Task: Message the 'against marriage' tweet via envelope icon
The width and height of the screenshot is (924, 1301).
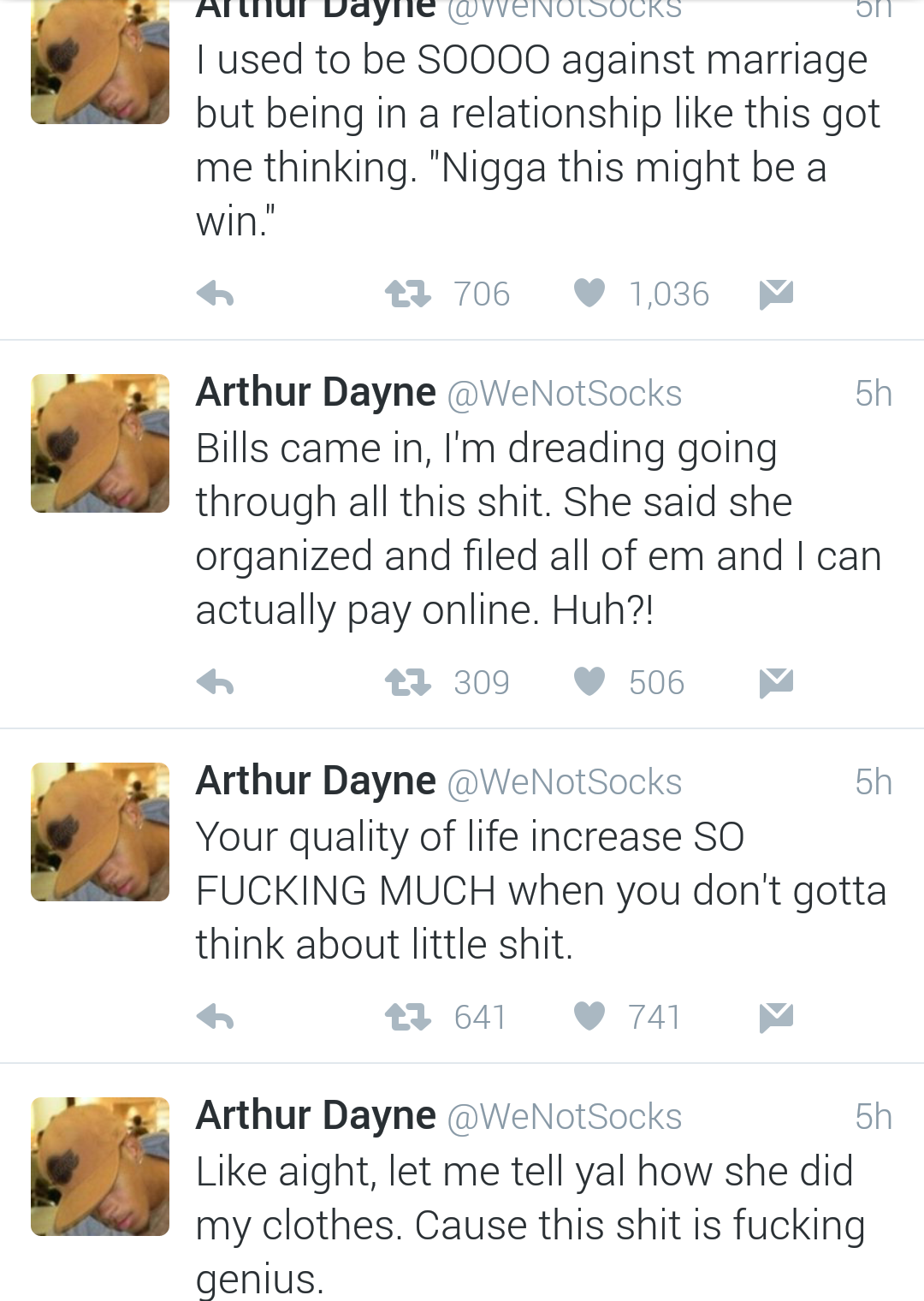Action: pos(776,294)
